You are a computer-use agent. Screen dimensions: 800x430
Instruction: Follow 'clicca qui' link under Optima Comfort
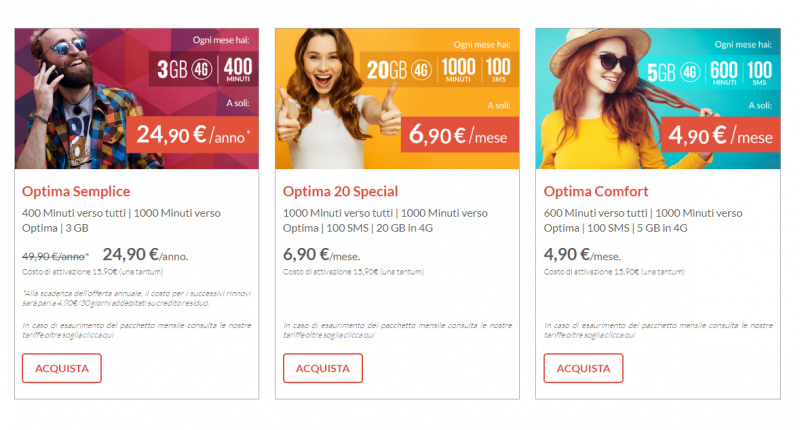[620, 336]
